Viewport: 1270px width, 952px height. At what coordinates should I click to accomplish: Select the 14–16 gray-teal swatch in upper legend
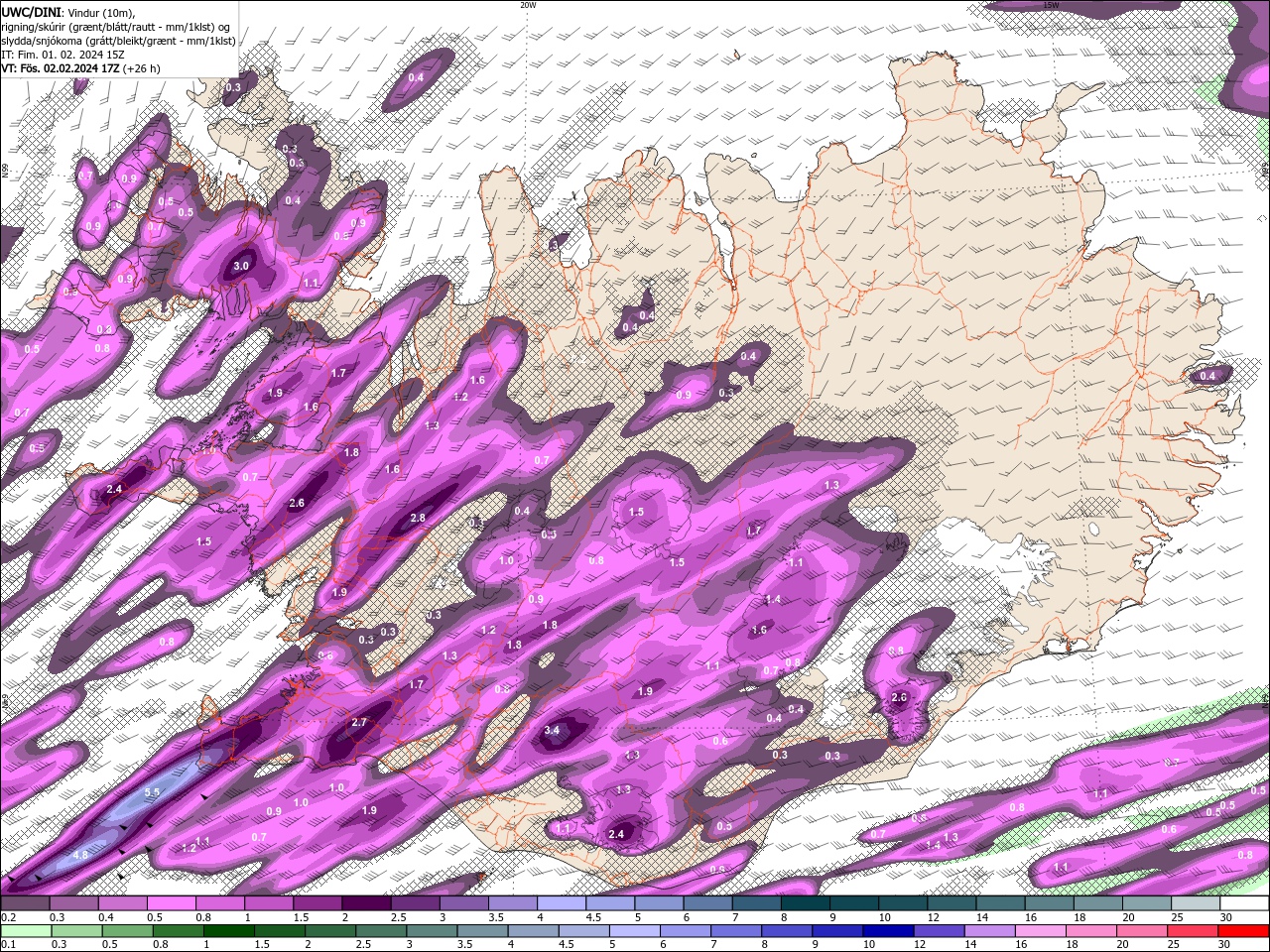pos(1001,903)
